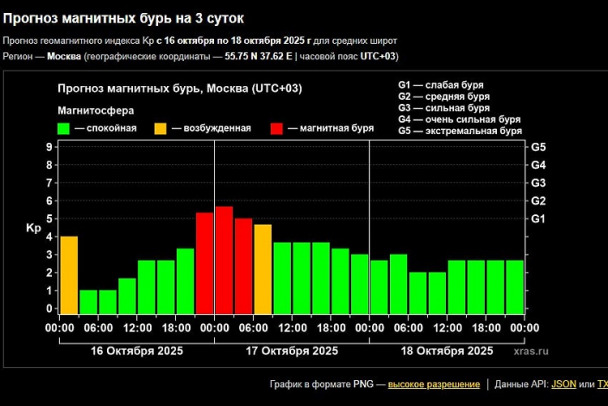Click the "18 Октября 2025" date label

point(447,352)
